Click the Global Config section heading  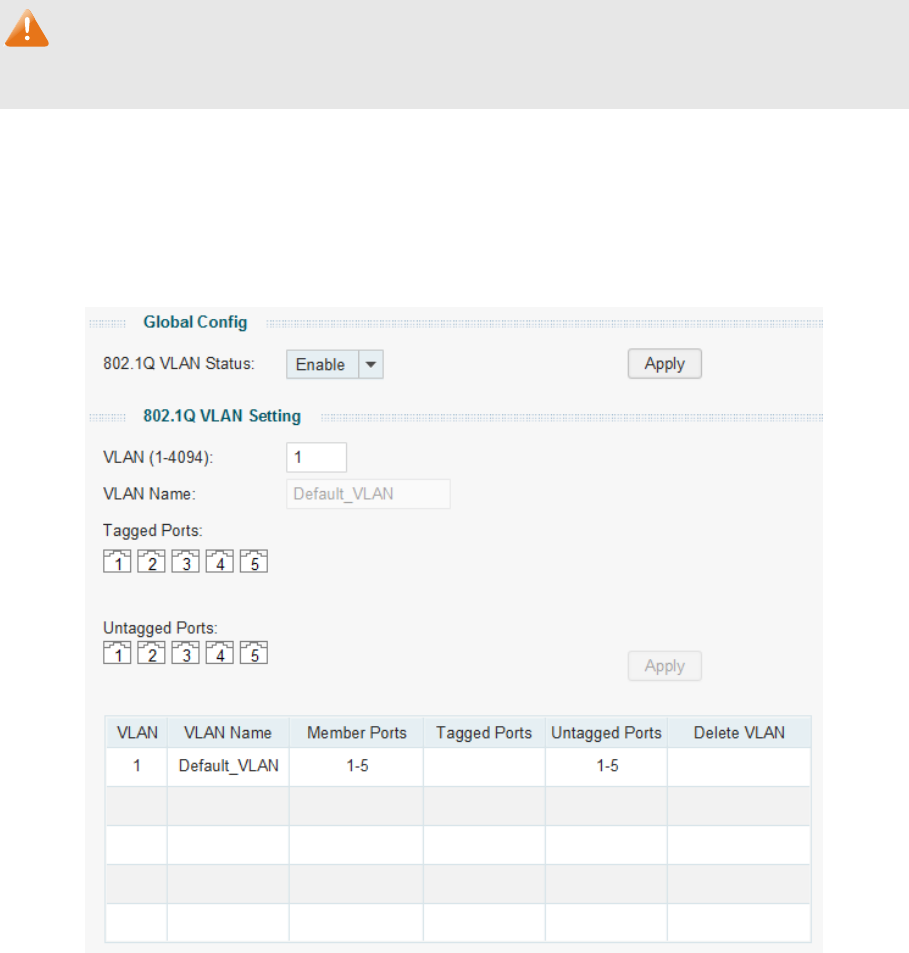pyautogui.click(x=195, y=322)
